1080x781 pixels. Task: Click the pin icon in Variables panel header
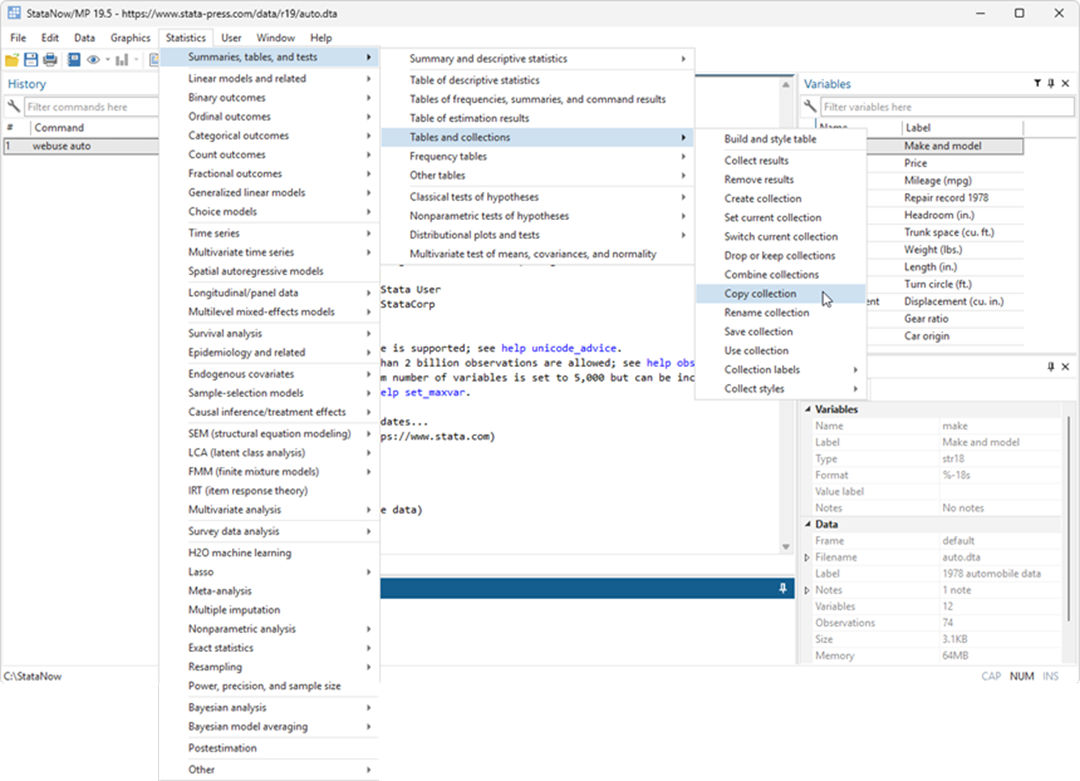(x=1051, y=83)
